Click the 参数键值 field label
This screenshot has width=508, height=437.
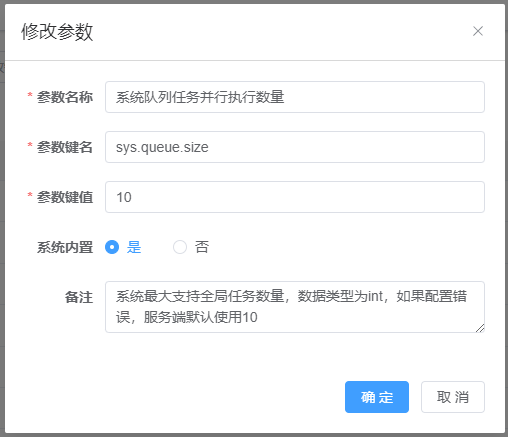coord(65,197)
